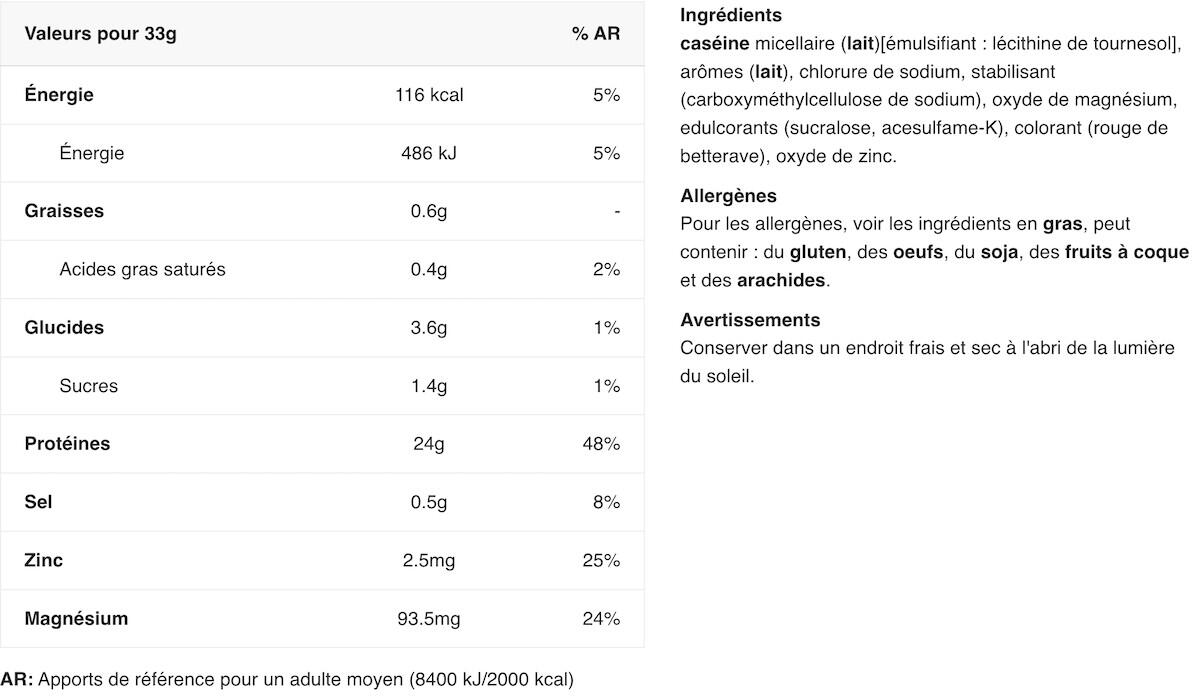Image resolution: width=1200 pixels, height=700 pixels.
Task: Click the Zinc 2.5mg value
Action: coord(429,560)
